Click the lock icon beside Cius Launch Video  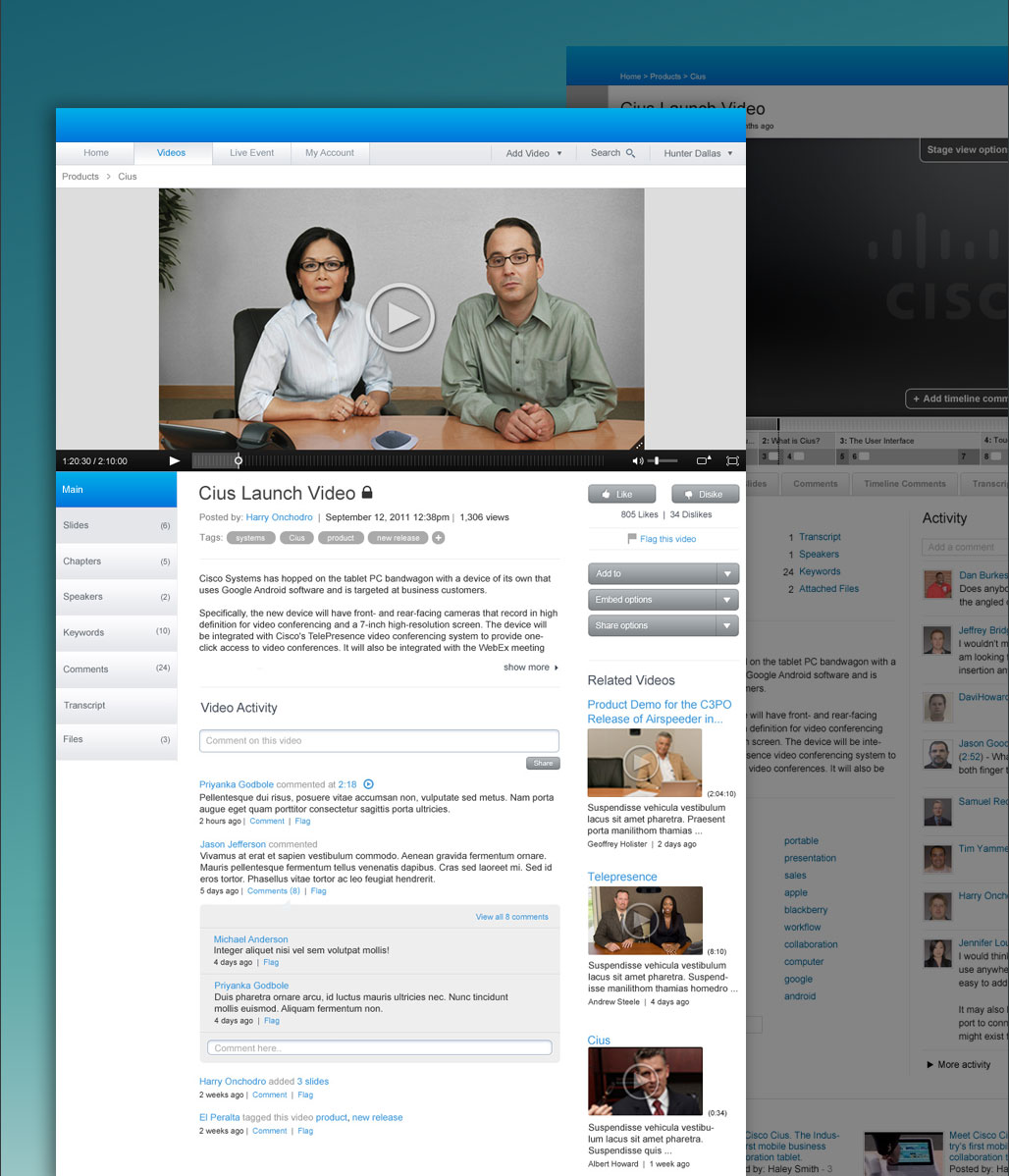tap(367, 492)
